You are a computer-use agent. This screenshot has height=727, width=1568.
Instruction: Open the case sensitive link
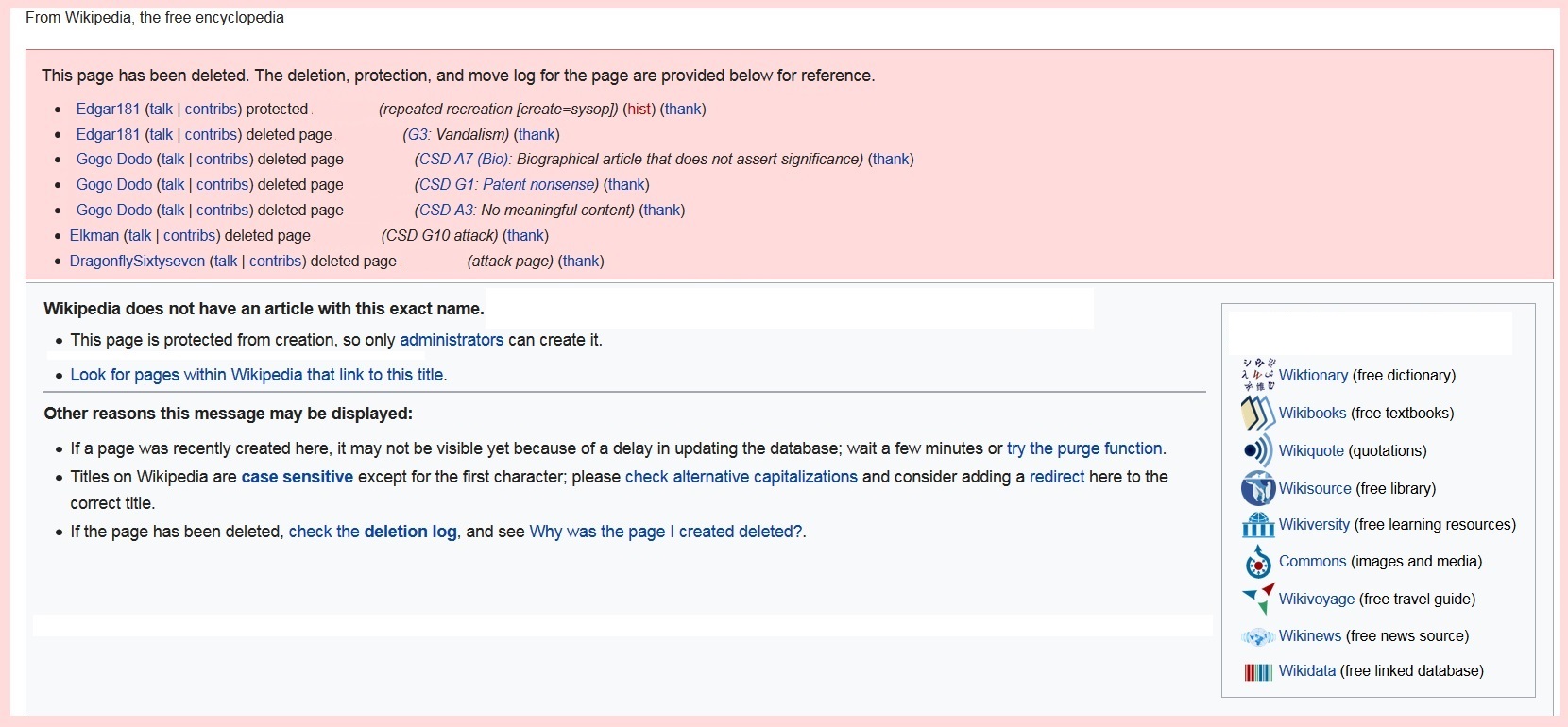click(x=298, y=477)
